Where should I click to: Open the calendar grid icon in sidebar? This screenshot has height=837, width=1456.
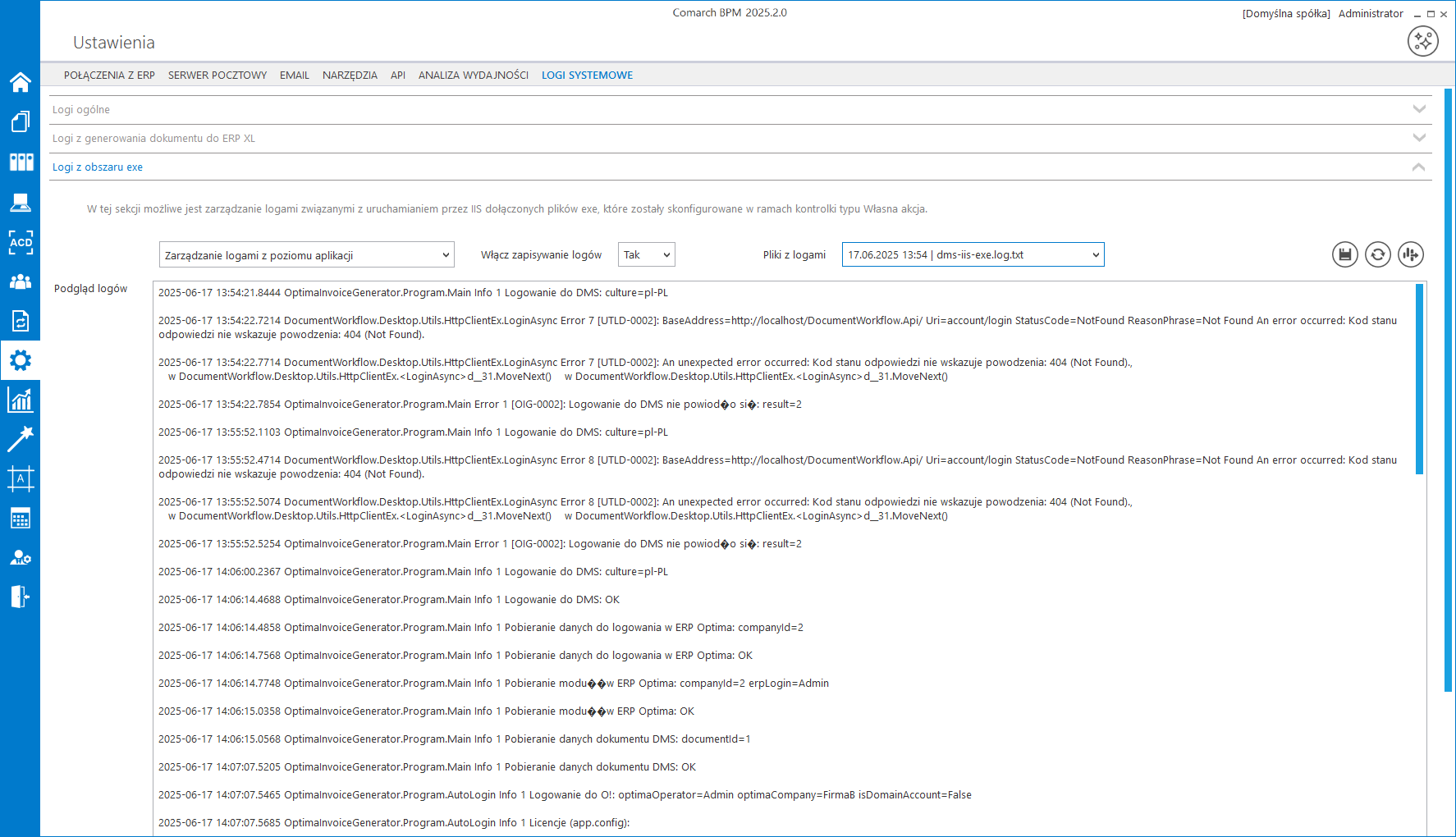tap(20, 519)
